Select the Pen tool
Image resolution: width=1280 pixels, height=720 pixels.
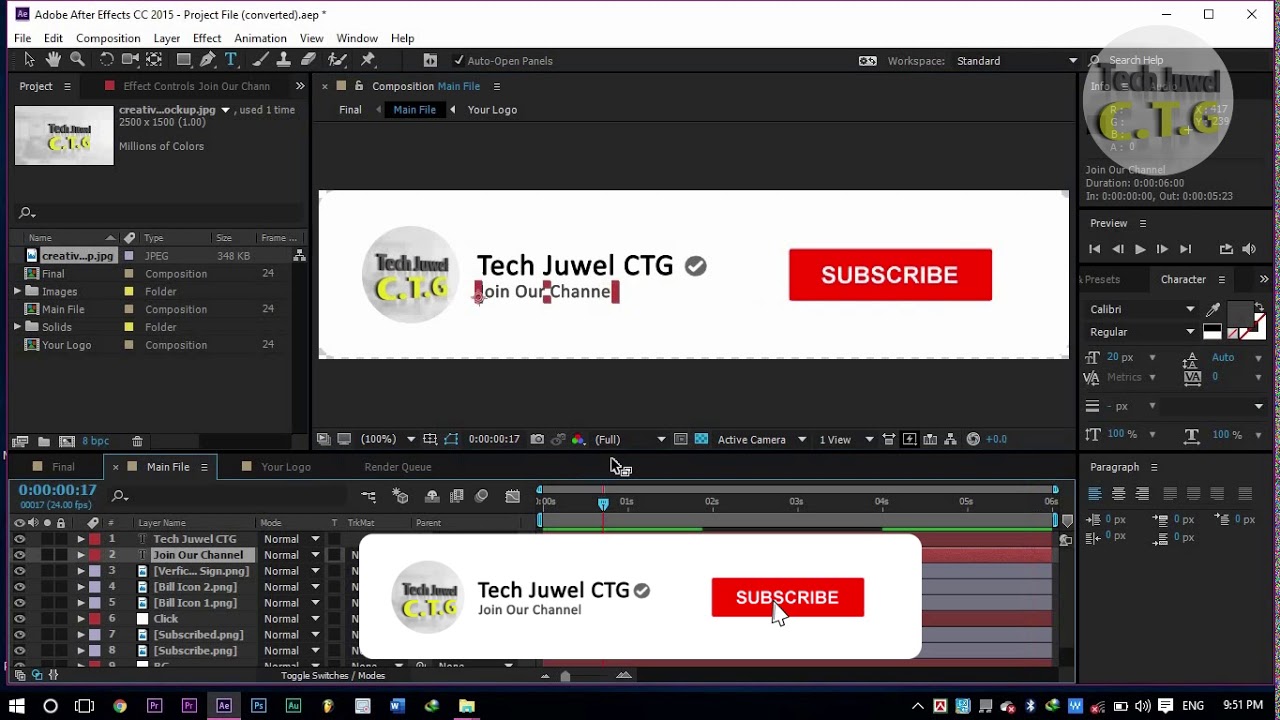[208, 60]
